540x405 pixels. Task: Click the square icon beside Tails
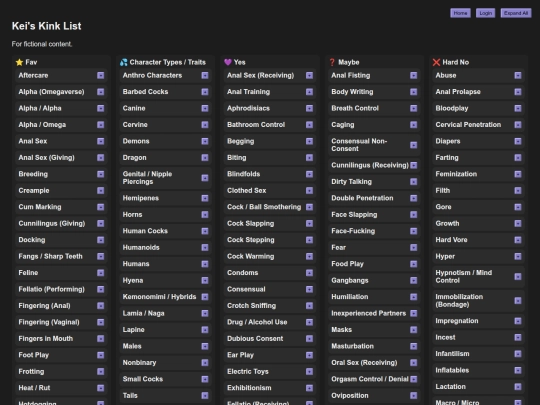pos(205,395)
